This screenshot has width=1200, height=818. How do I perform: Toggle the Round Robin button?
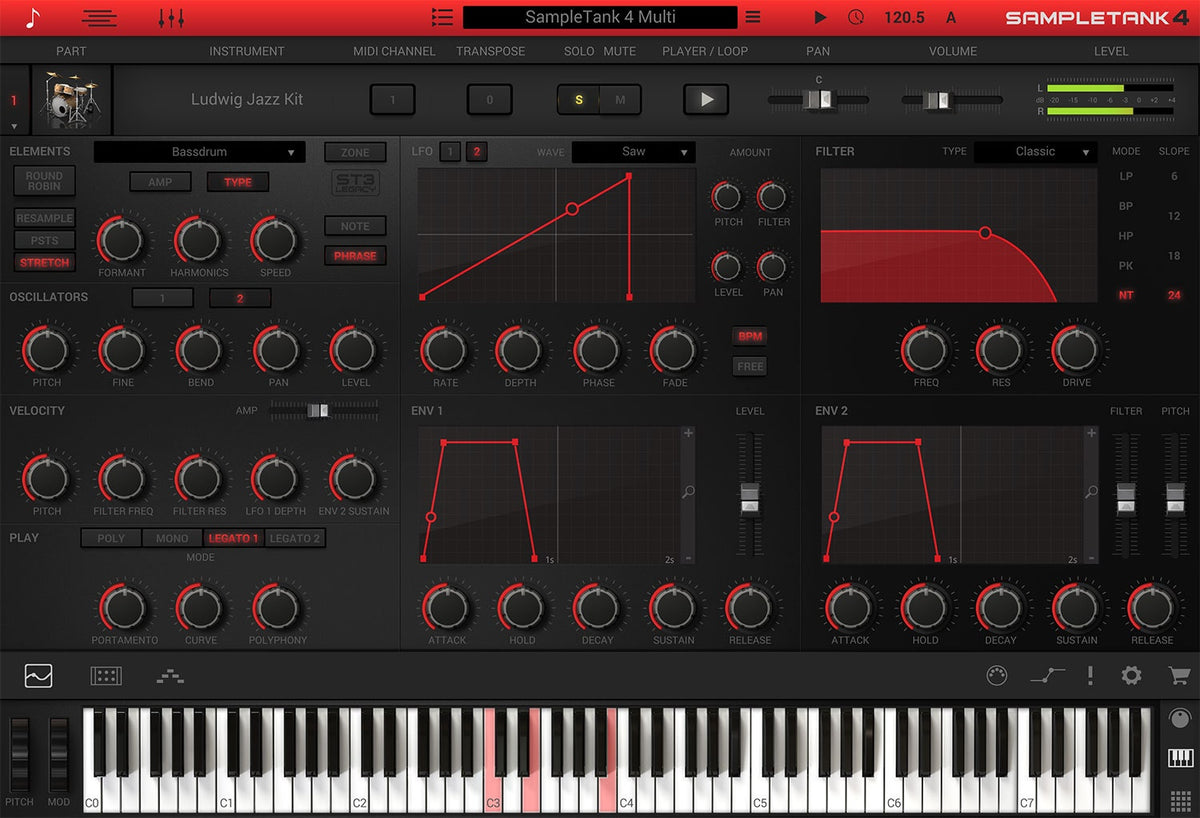(44, 181)
